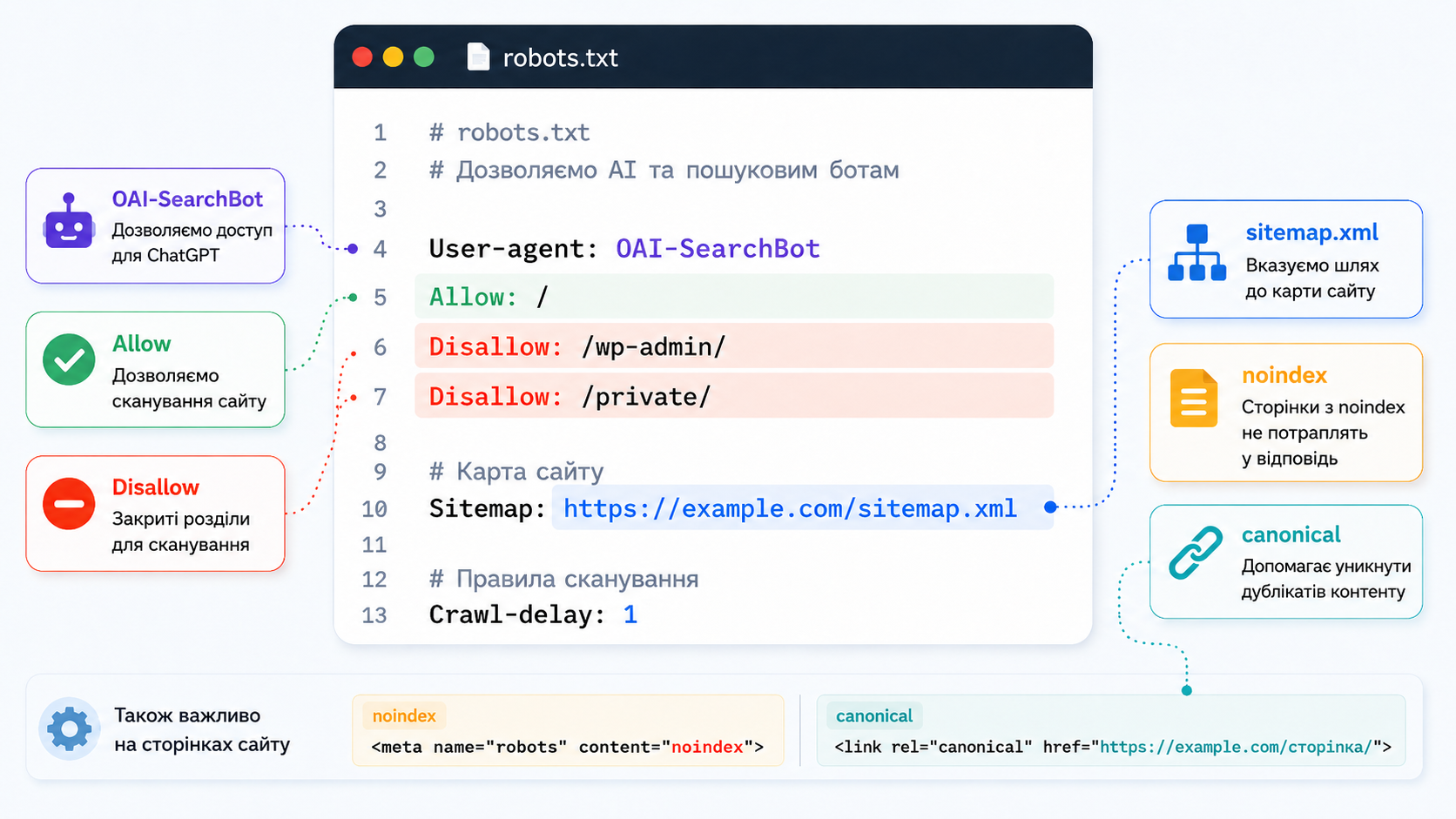Click the blue sitemap hierarchy icon
The image size is (1456, 819).
tap(1196, 252)
